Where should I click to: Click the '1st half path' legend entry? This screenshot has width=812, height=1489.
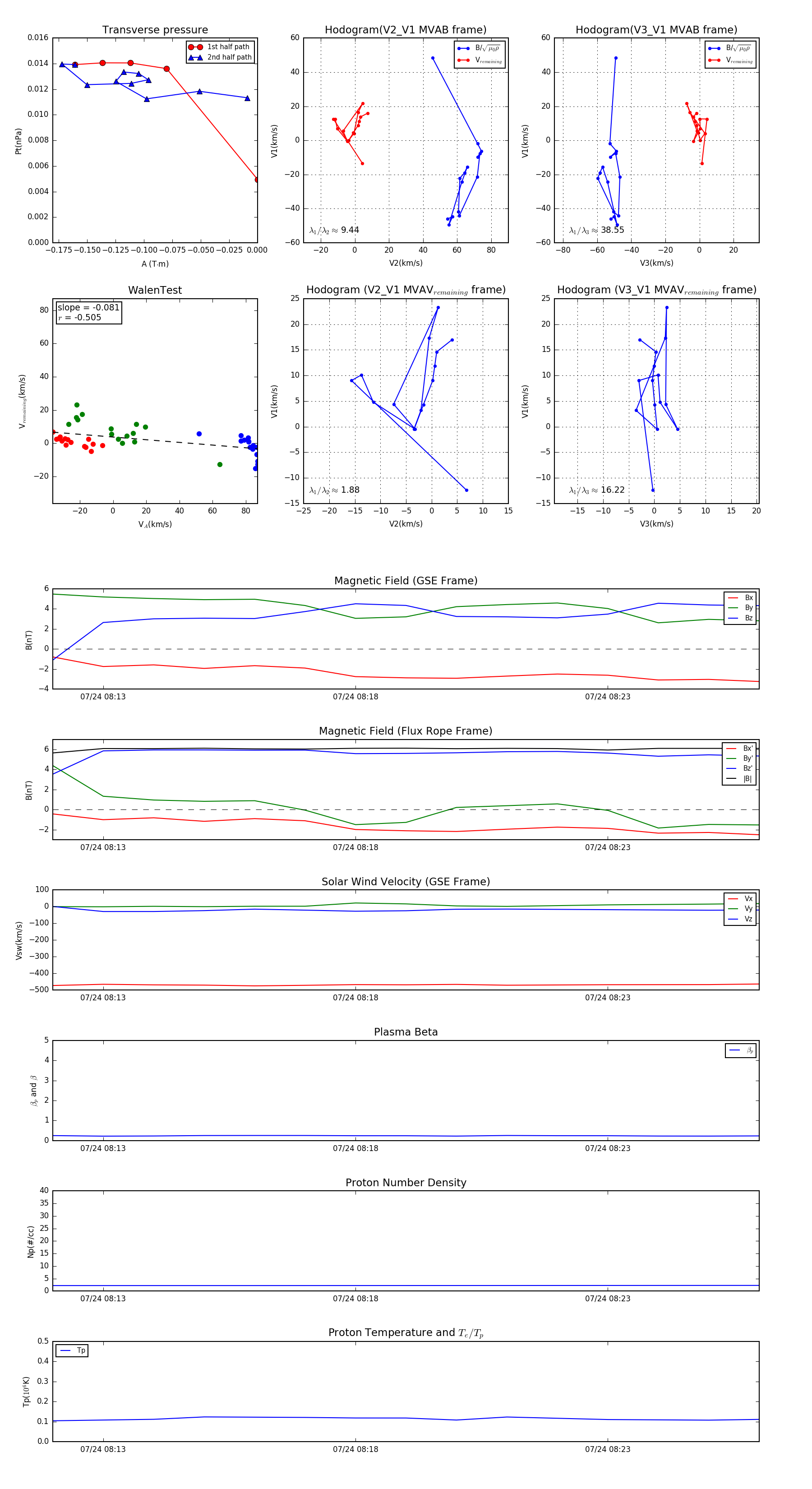click(x=219, y=47)
